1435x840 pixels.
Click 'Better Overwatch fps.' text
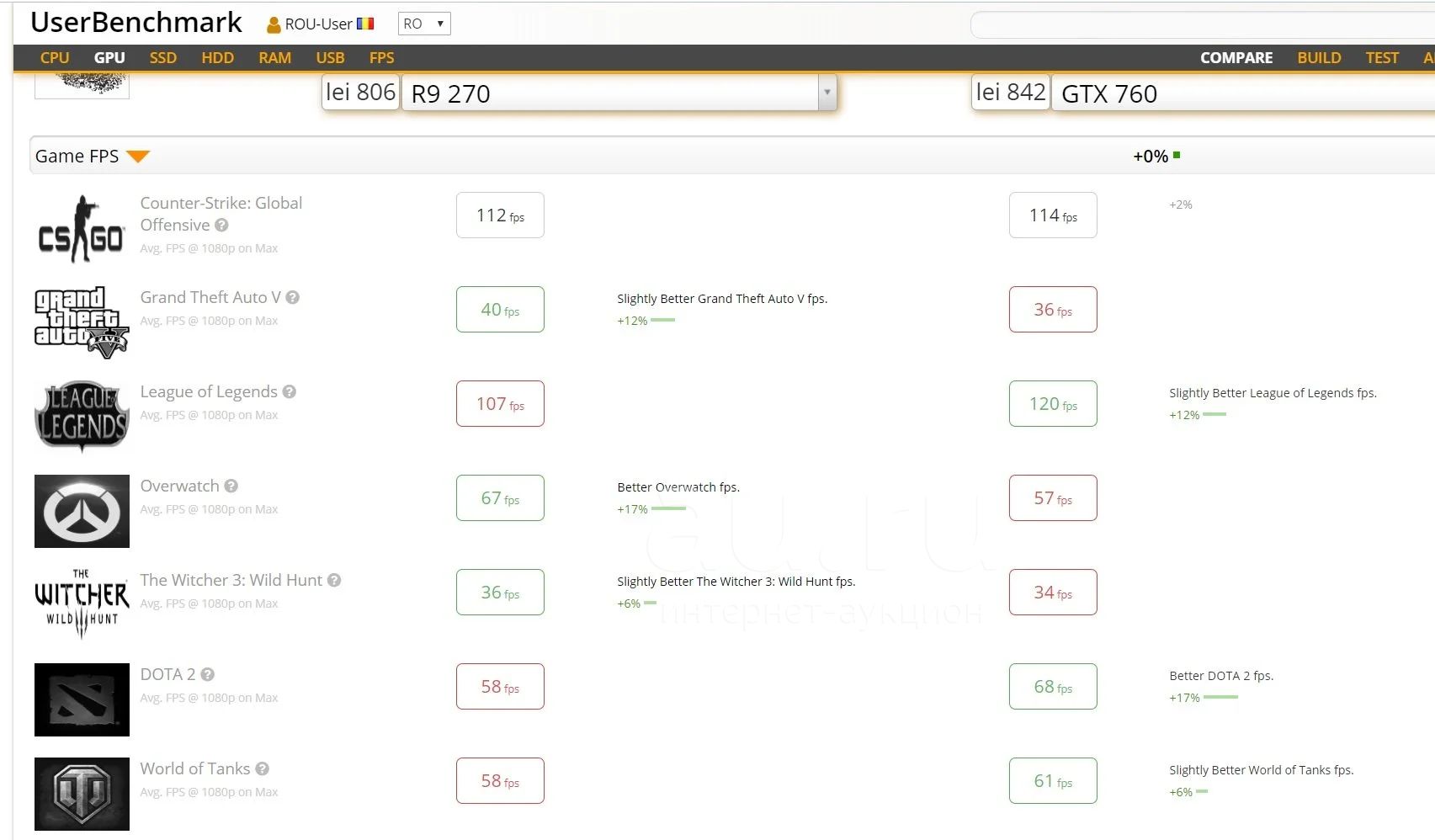(678, 487)
